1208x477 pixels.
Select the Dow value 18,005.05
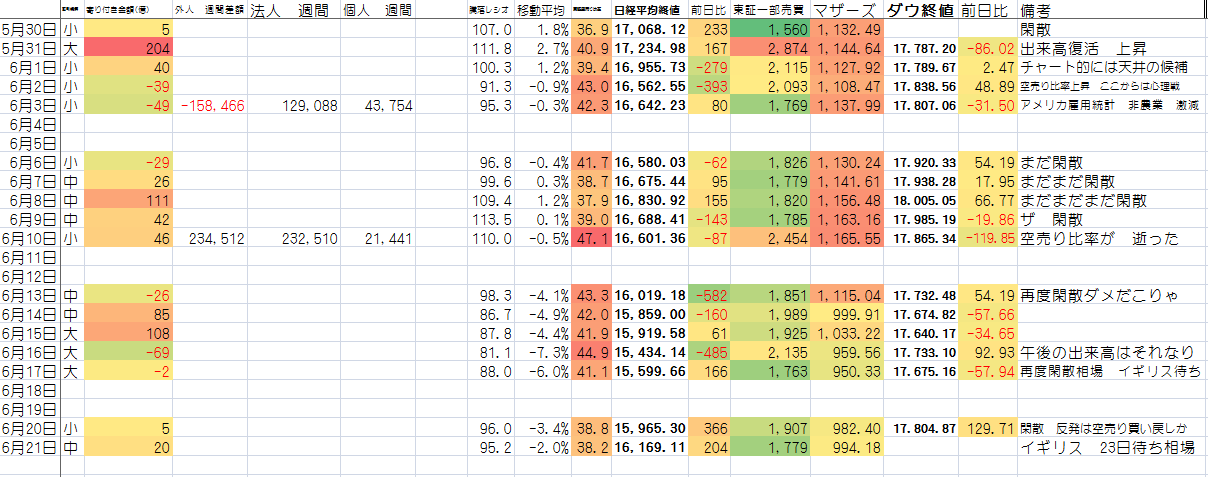click(920, 200)
